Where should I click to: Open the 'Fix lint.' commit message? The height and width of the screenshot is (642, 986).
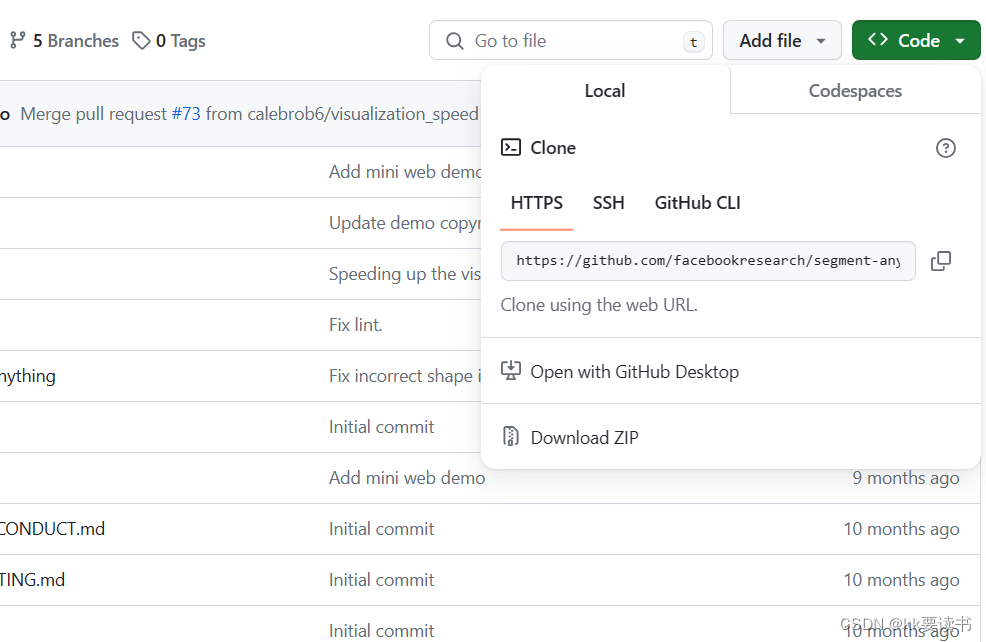pos(356,325)
